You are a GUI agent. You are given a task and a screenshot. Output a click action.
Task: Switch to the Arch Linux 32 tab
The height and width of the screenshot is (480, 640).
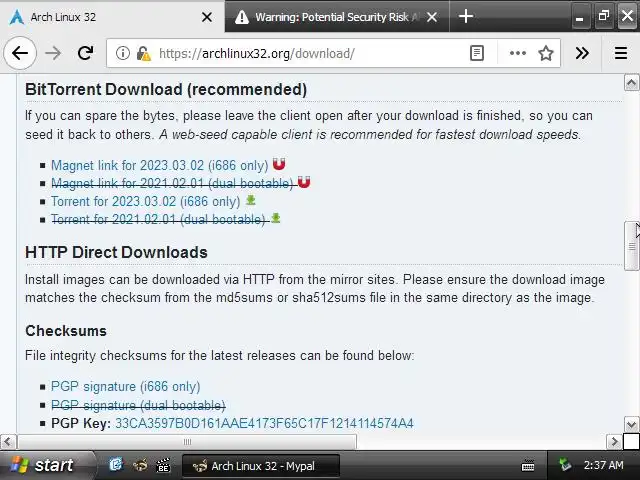pos(112,17)
